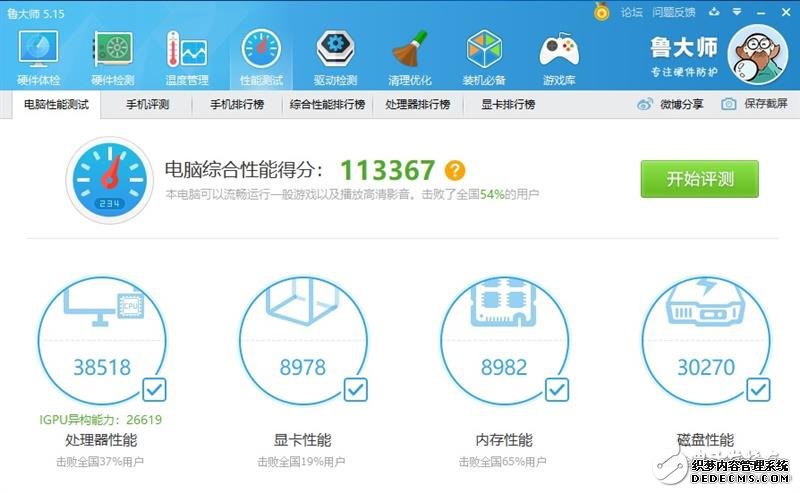Click the 处理器性能 label

click(x=101, y=440)
